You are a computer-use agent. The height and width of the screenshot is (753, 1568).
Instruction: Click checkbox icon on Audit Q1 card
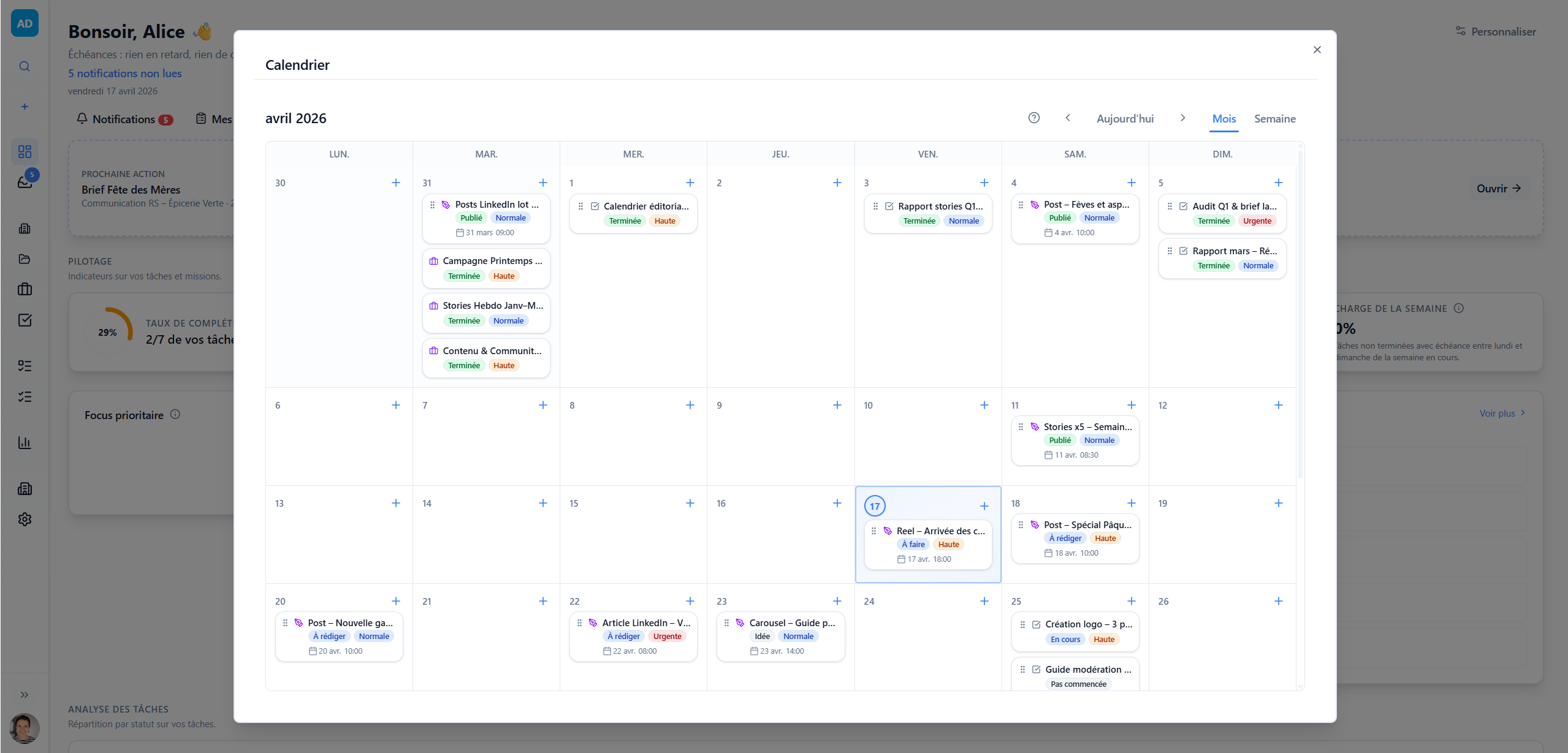[x=1184, y=206]
